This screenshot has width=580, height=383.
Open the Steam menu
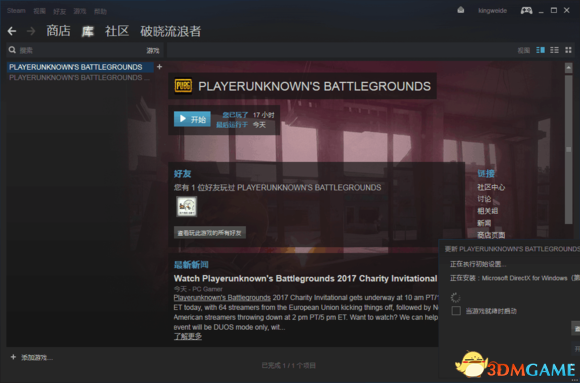(x=16, y=11)
